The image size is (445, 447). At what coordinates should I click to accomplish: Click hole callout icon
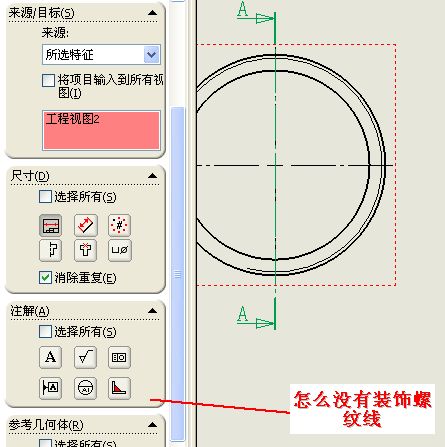click(119, 250)
